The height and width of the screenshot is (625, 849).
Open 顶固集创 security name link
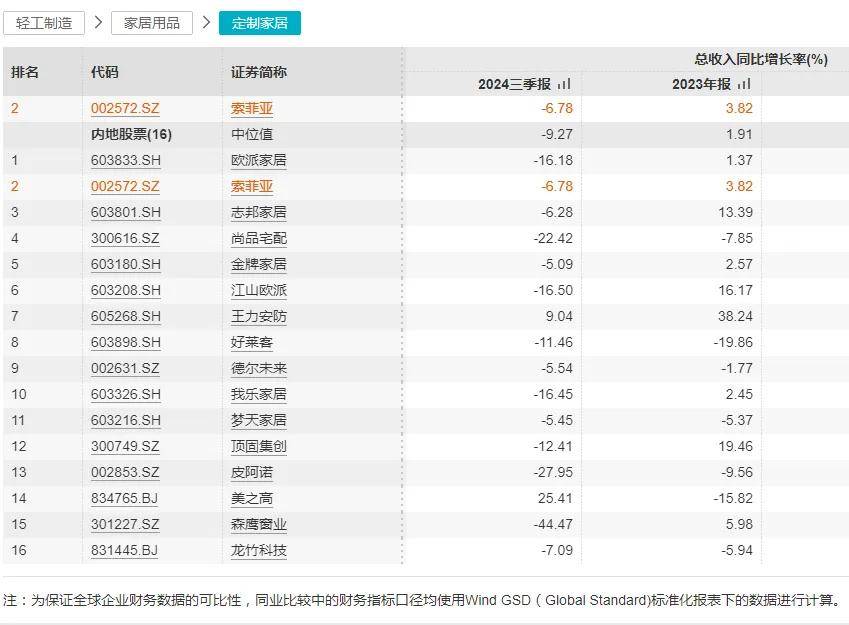click(259, 446)
